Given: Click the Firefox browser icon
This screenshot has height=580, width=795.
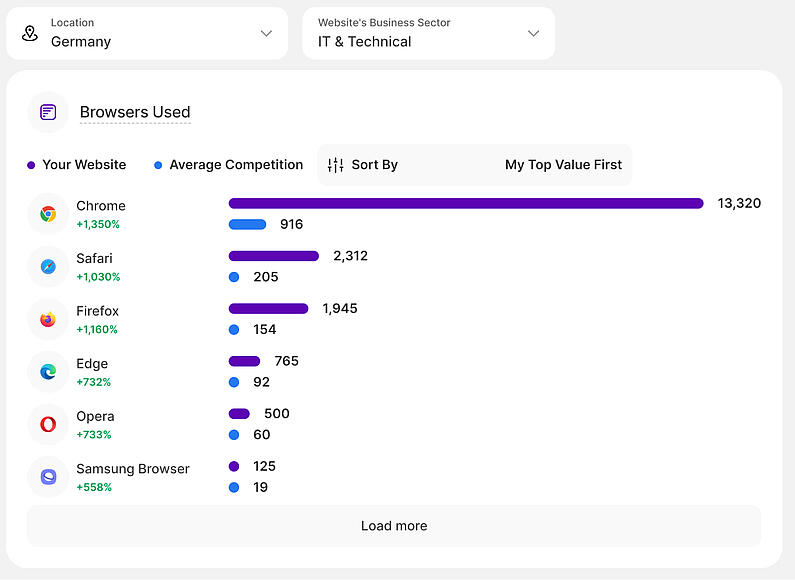Looking at the screenshot, I should [48, 319].
